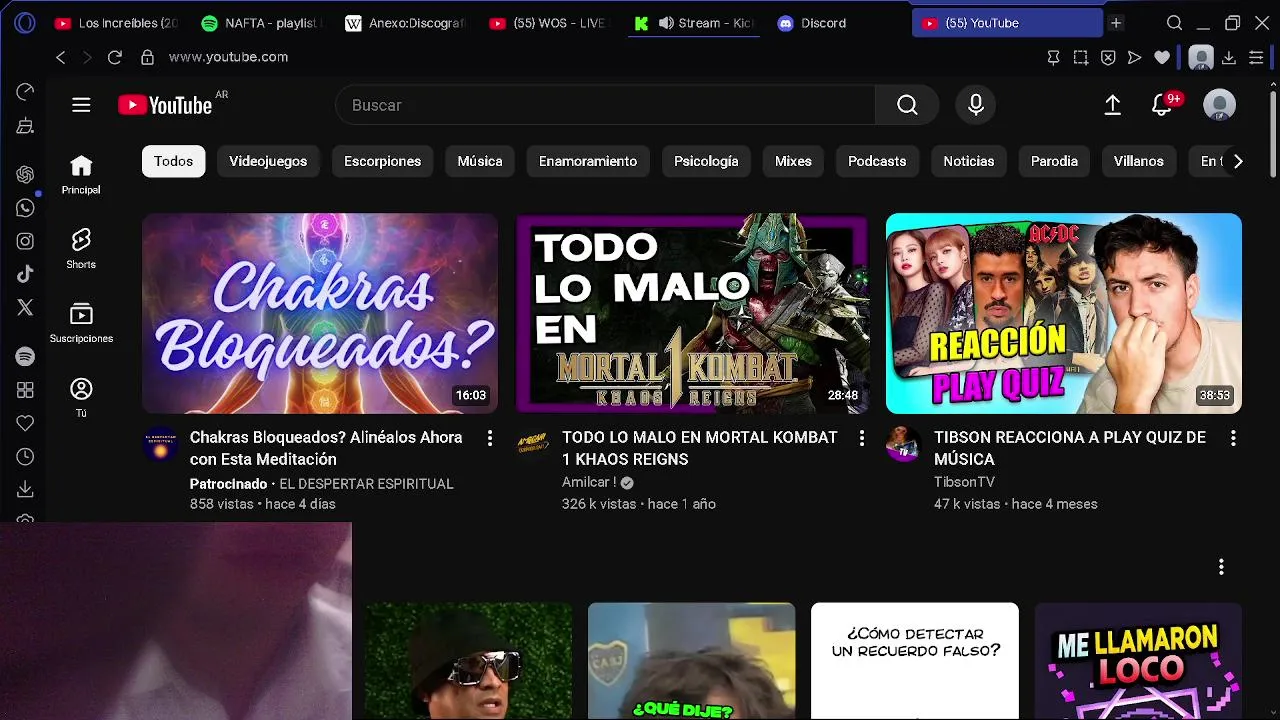Open WhatsApp in the browser sidebar
This screenshot has height=720, width=1280.
coord(25,208)
